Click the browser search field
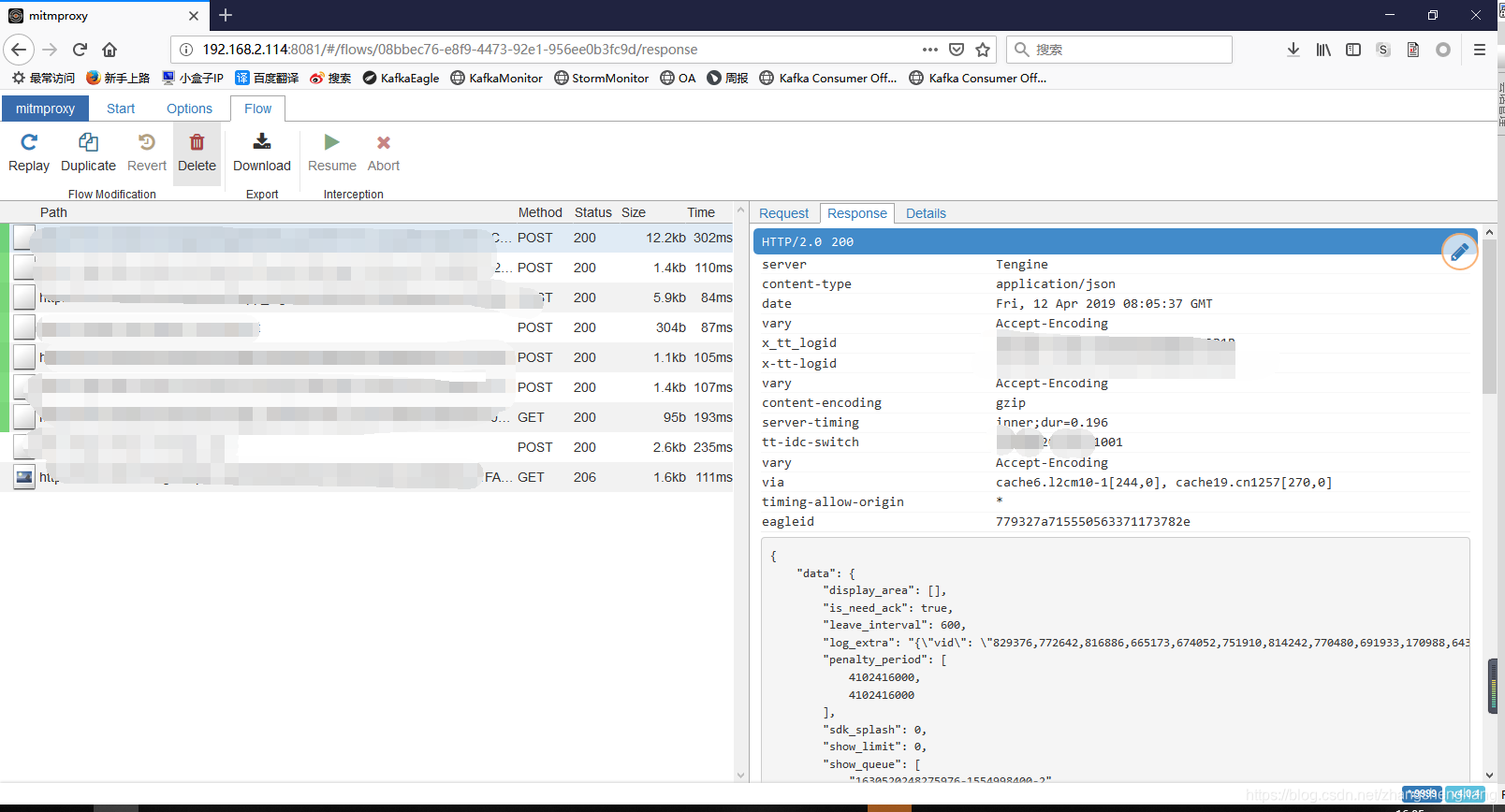 pos(1119,50)
